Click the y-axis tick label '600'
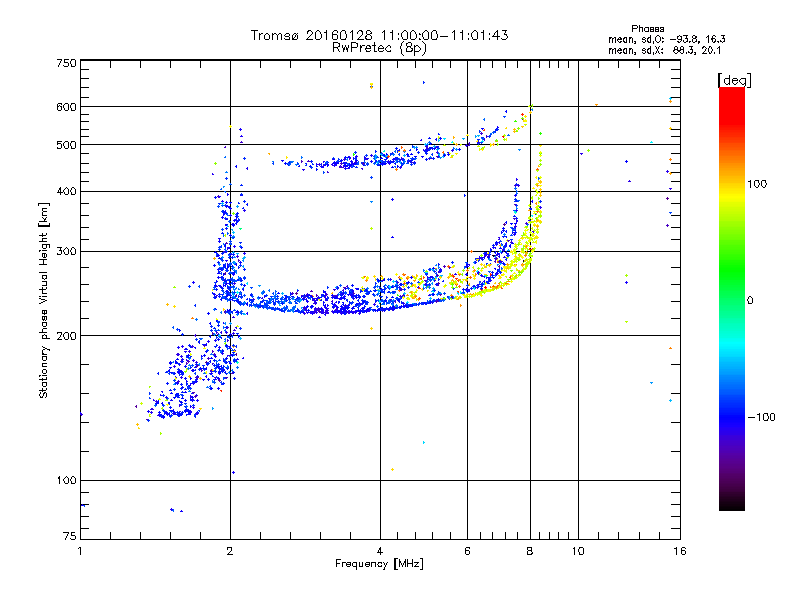The image size is (800, 600). [66, 107]
